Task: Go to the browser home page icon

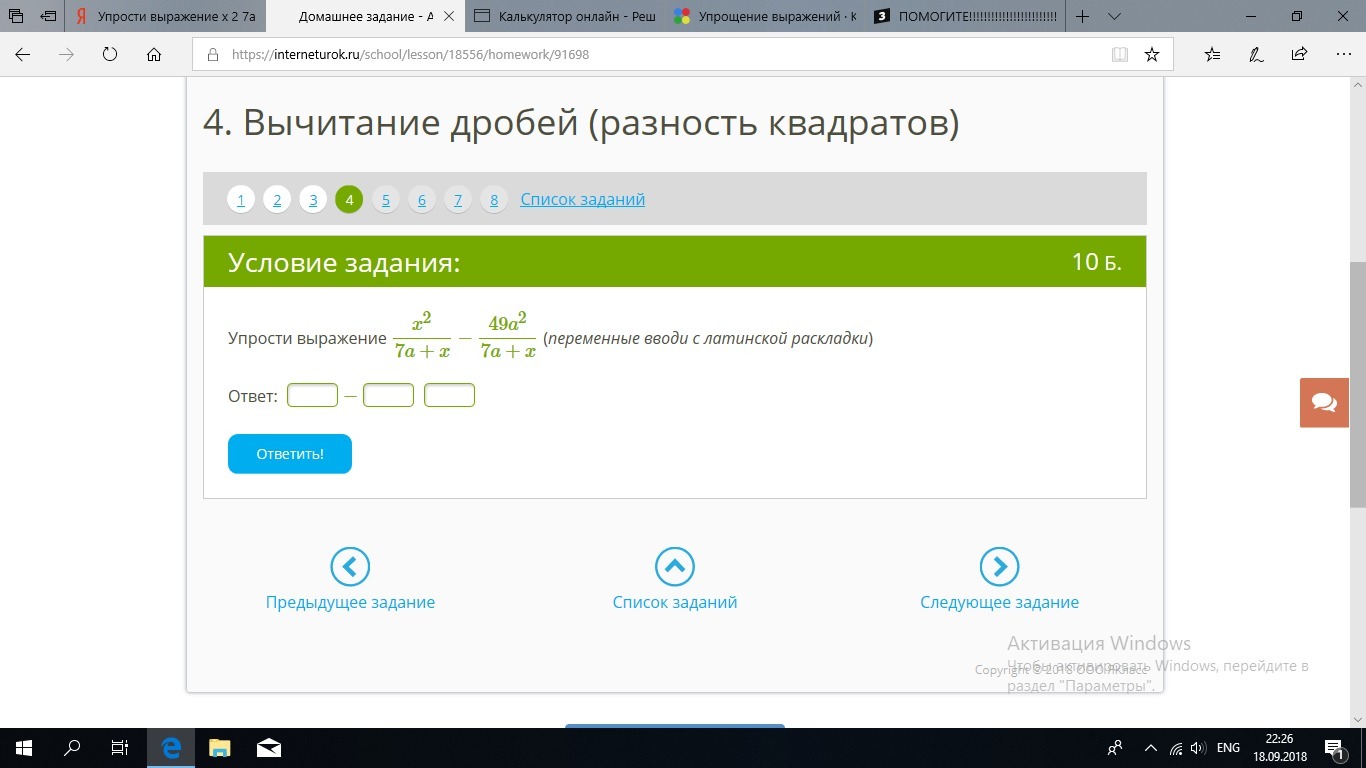Action: click(154, 55)
